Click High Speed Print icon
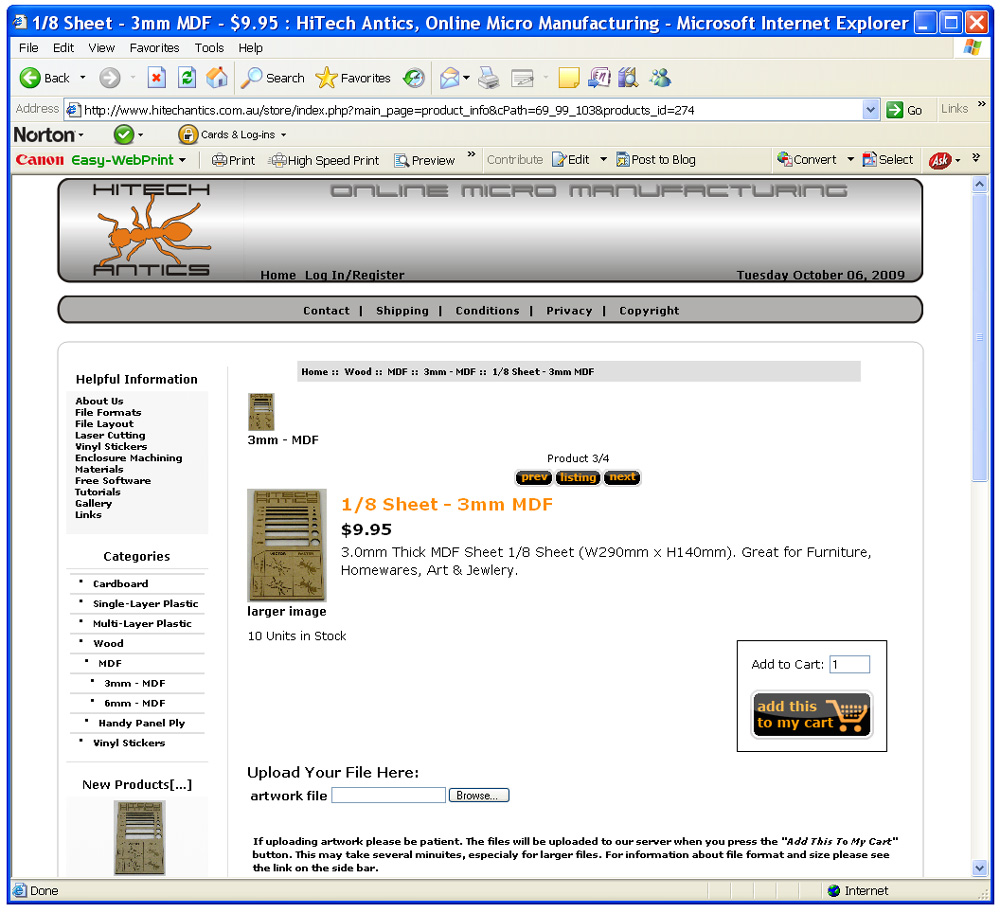 pos(278,160)
